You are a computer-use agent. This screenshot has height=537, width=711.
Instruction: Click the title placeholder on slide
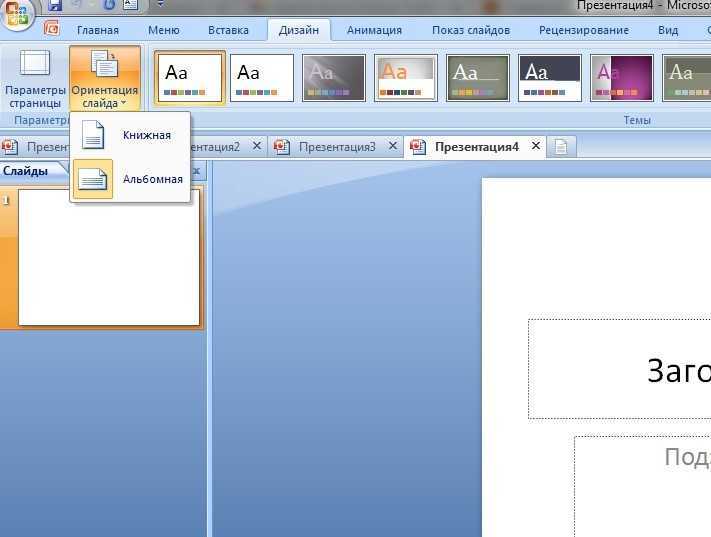tap(619, 369)
